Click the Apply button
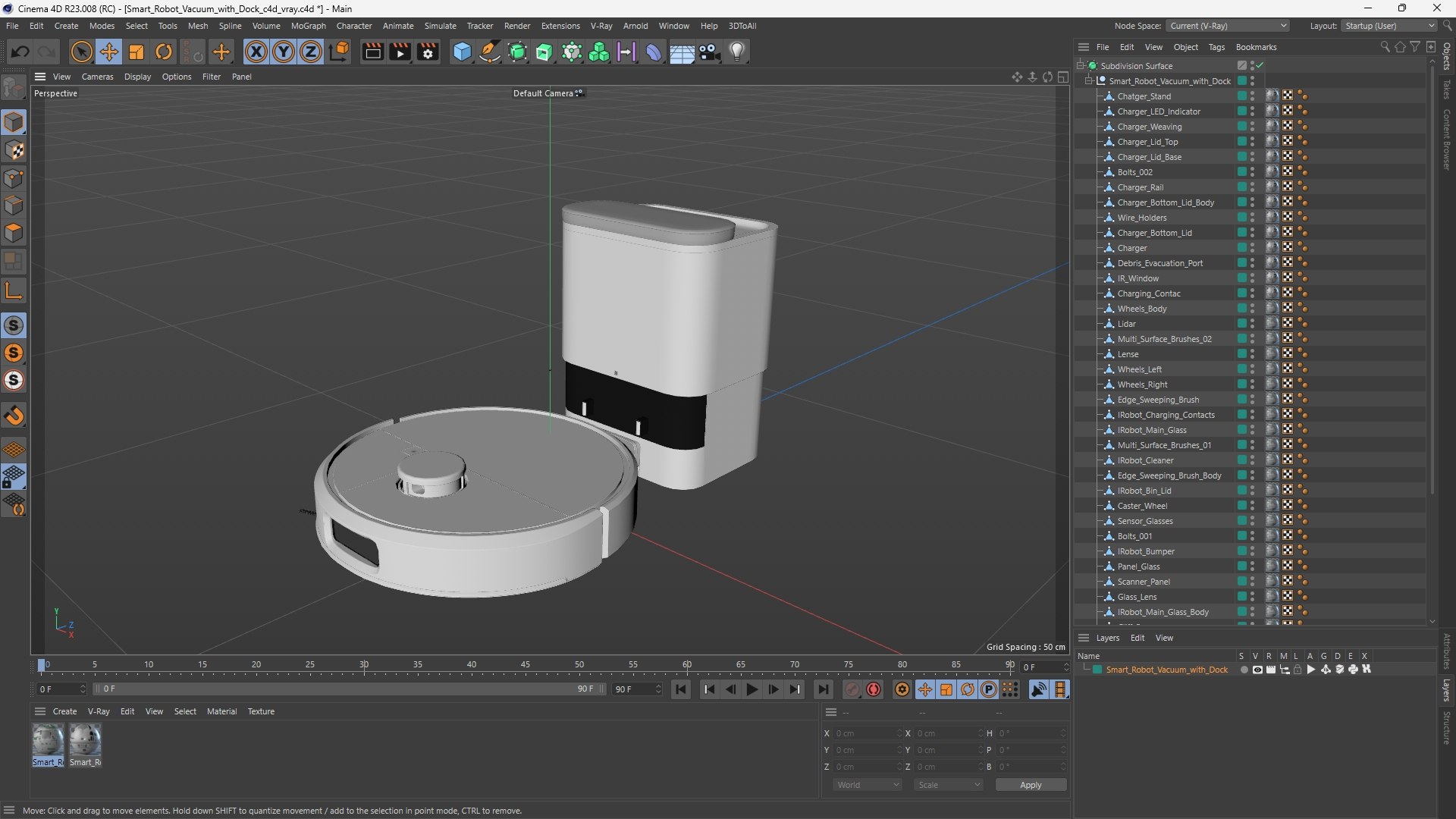 (x=1031, y=785)
